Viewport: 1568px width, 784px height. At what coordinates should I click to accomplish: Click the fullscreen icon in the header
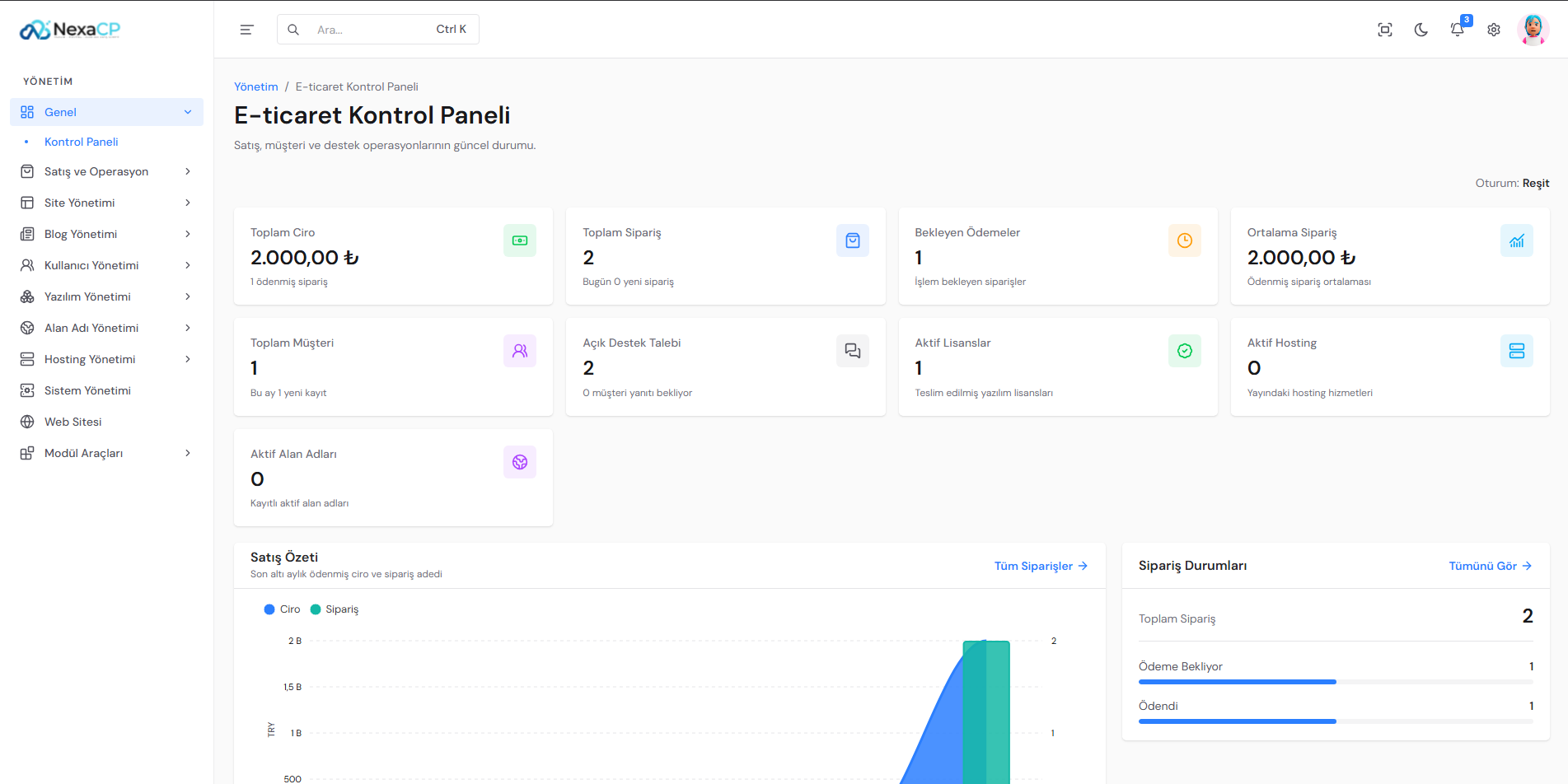1385,30
